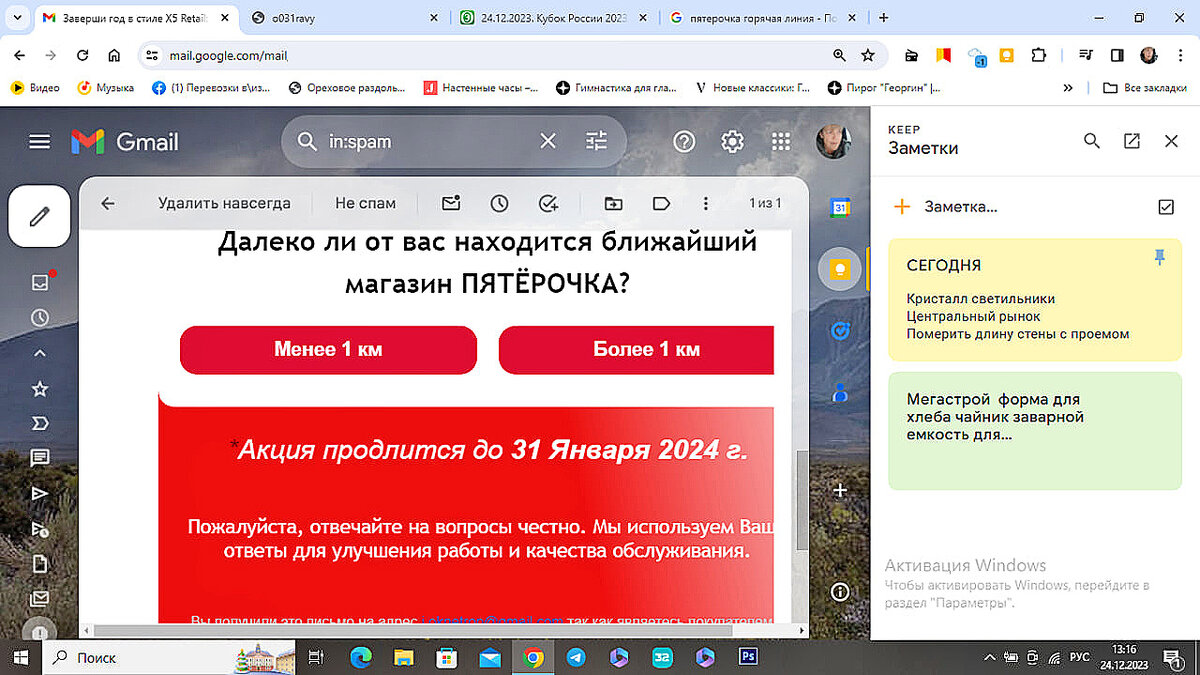Click the Compose pencil button

point(39,216)
